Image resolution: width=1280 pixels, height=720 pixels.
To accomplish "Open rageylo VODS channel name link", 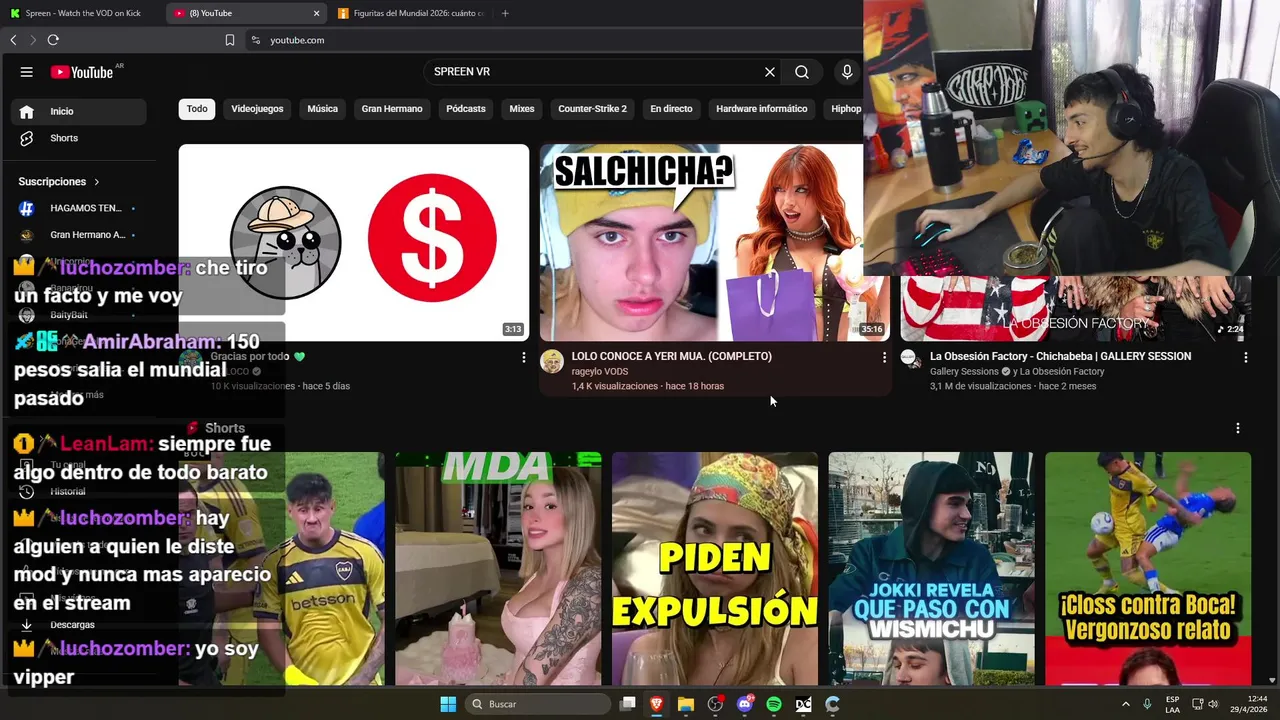I will point(599,371).
